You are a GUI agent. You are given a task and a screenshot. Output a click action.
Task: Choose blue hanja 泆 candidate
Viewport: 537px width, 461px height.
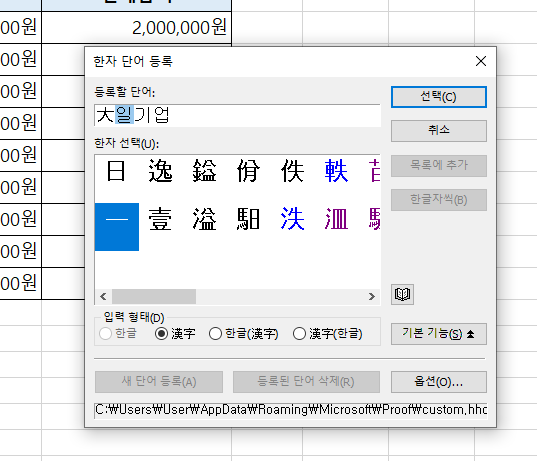[292, 219]
